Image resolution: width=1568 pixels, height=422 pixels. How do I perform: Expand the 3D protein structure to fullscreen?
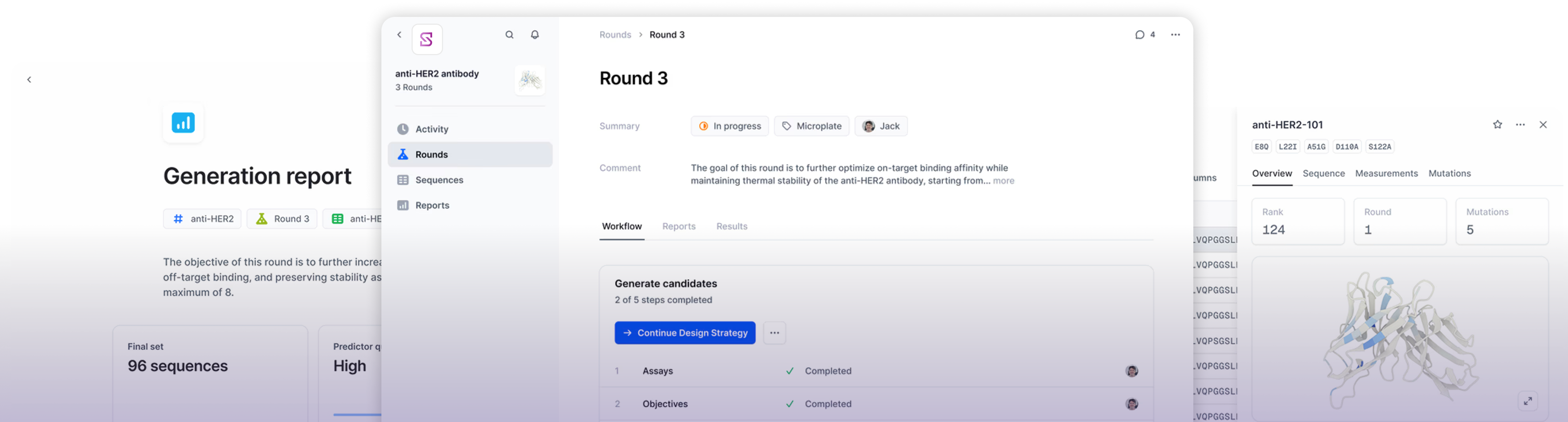[1528, 401]
